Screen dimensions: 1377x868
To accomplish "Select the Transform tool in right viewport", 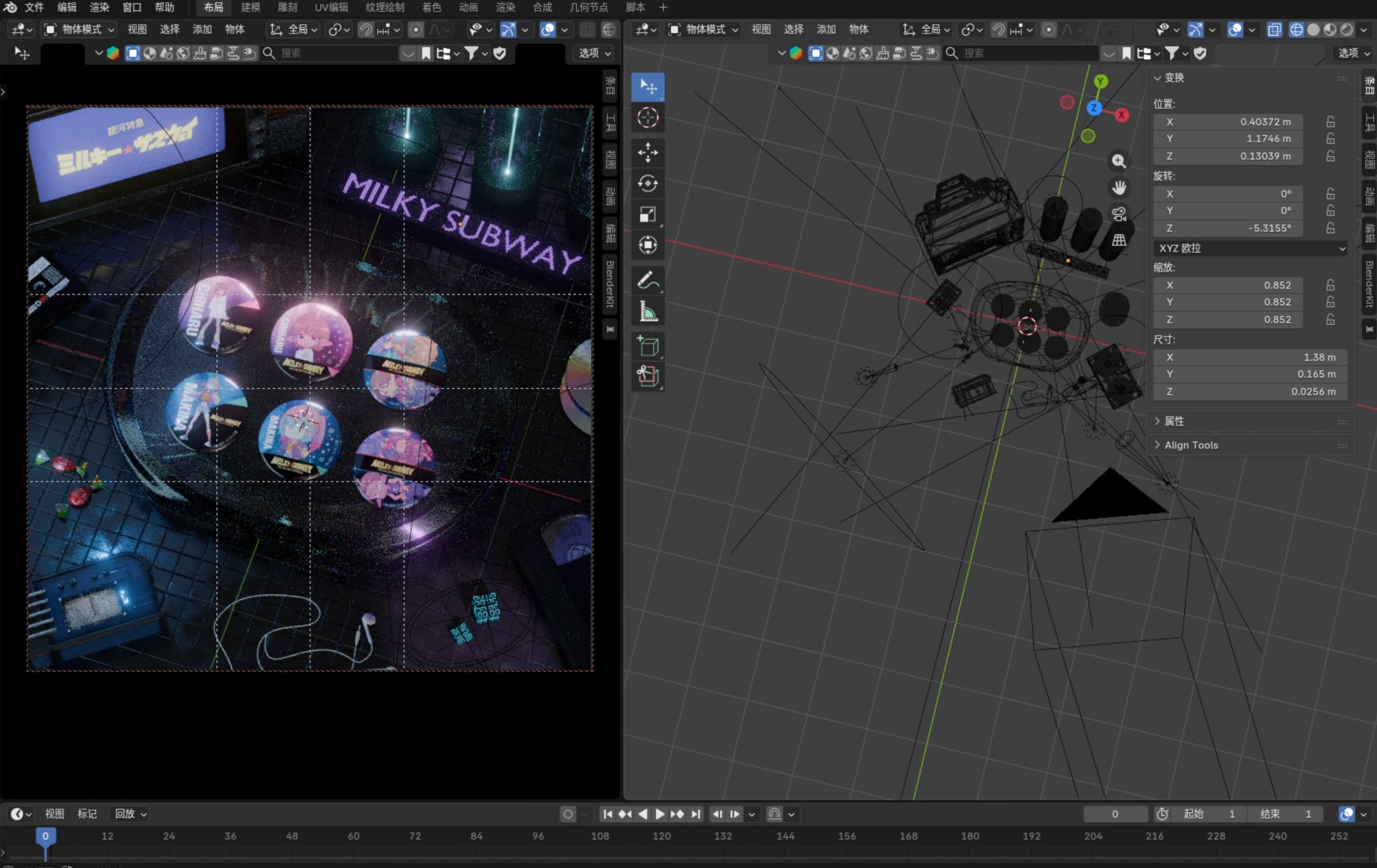I will (x=647, y=245).
